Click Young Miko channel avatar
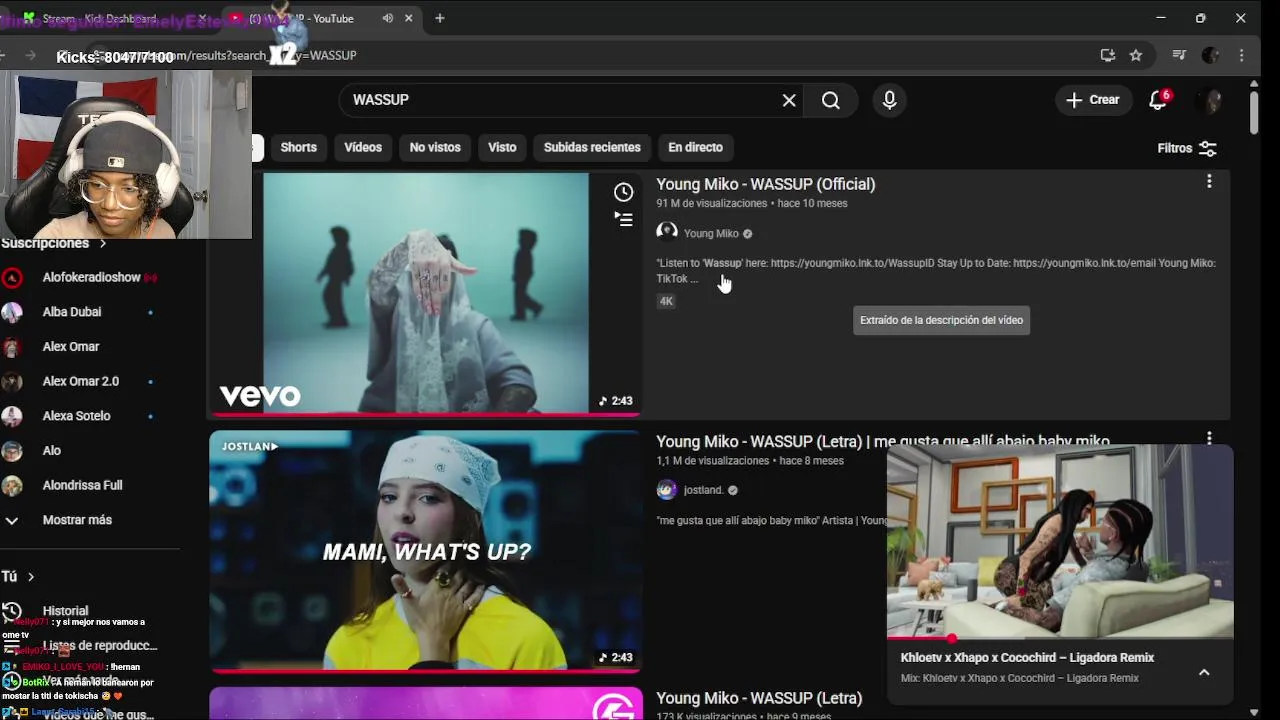The image size is (1280, 720). [667, 232]
